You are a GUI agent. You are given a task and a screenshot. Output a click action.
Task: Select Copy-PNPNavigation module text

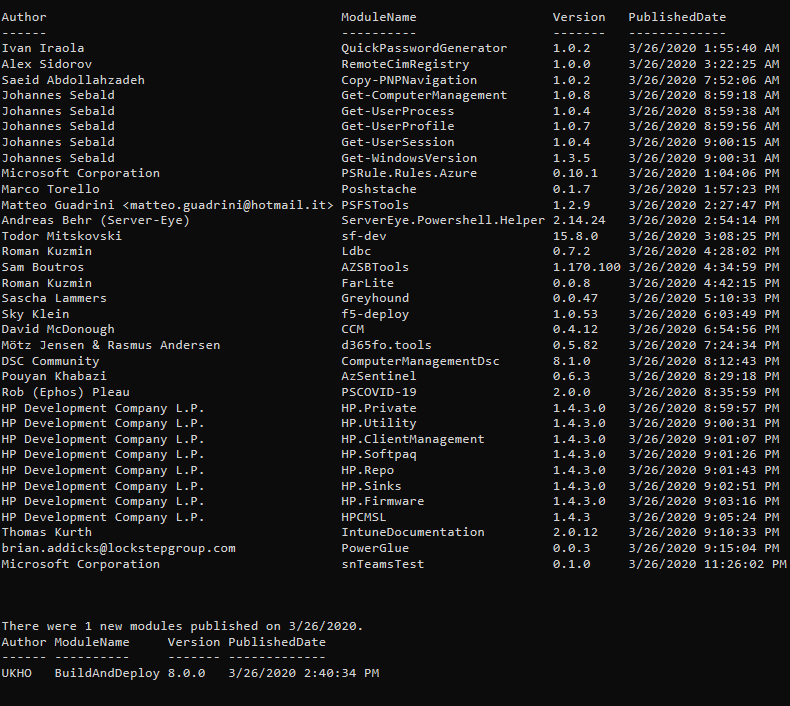[x=409, y=80]
